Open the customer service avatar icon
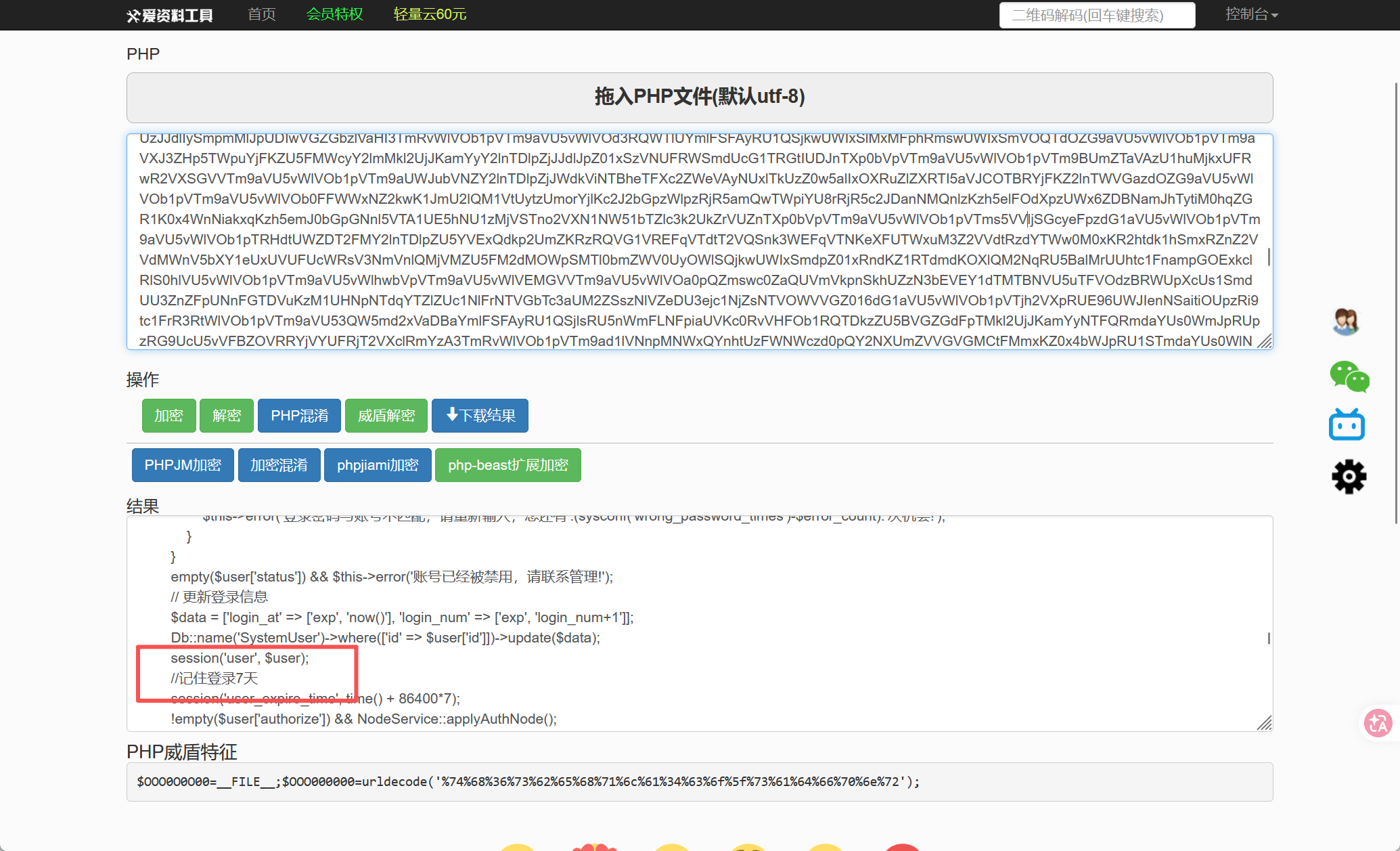Image resolution: width=1400 pixels, height=851 pixels. pyautogui.click(x=1347, y=322)
